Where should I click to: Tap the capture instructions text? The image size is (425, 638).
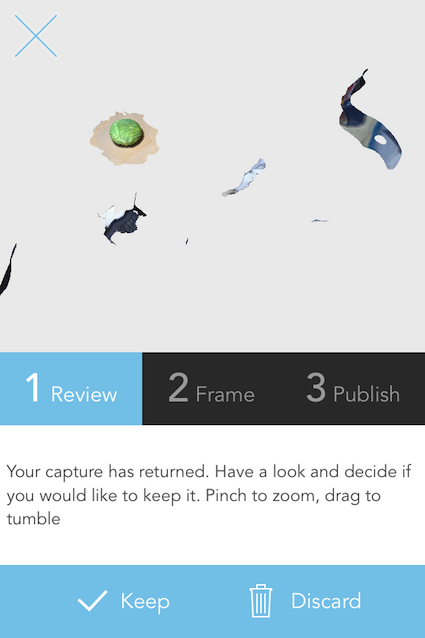tap(209, 495)
